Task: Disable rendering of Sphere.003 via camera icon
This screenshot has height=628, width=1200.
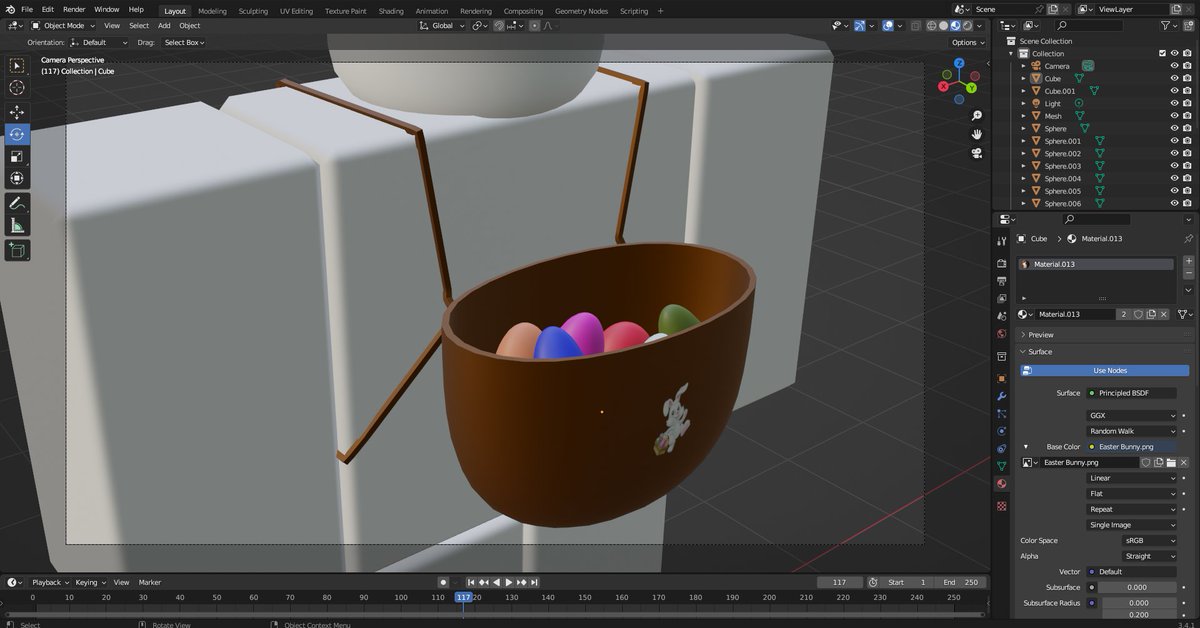Action: [x=1188, y=166]
